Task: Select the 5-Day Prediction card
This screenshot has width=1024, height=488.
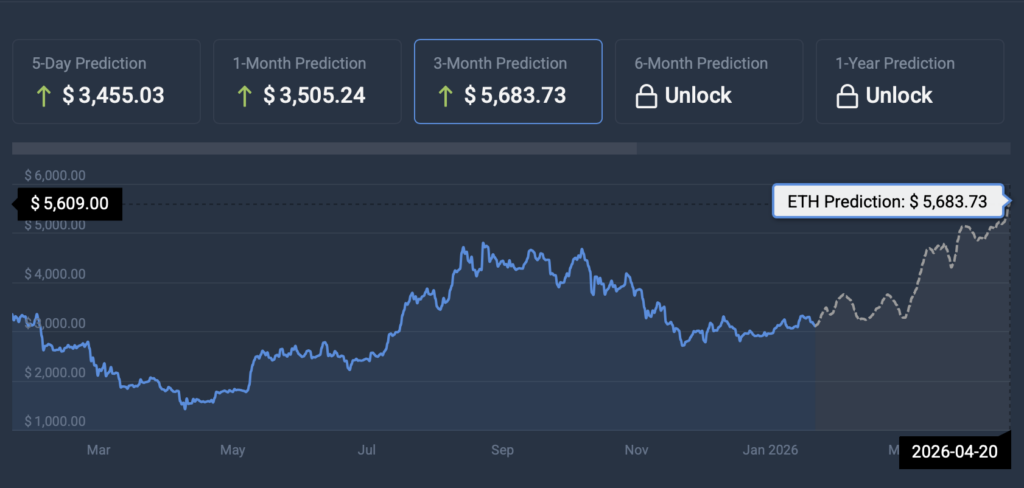Action: click(x=106, y=82)
